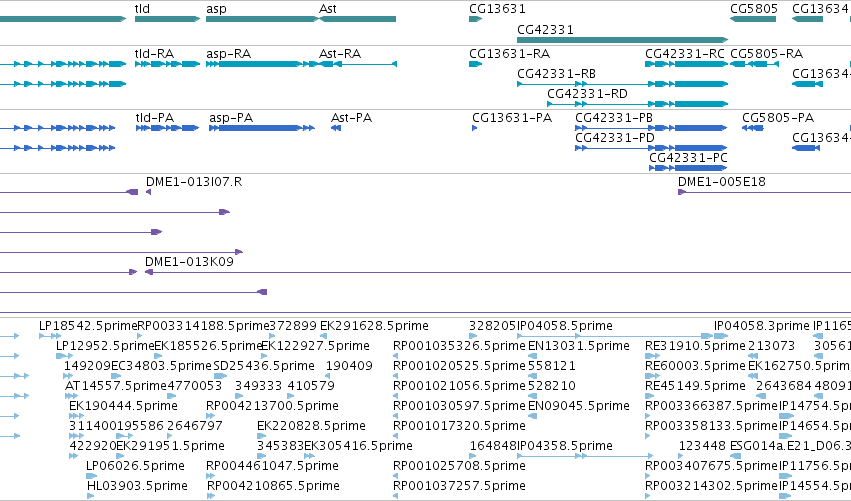The image size is (851, 501).
Task: Click the CG13631 gene label
Action: click(497, 9)
